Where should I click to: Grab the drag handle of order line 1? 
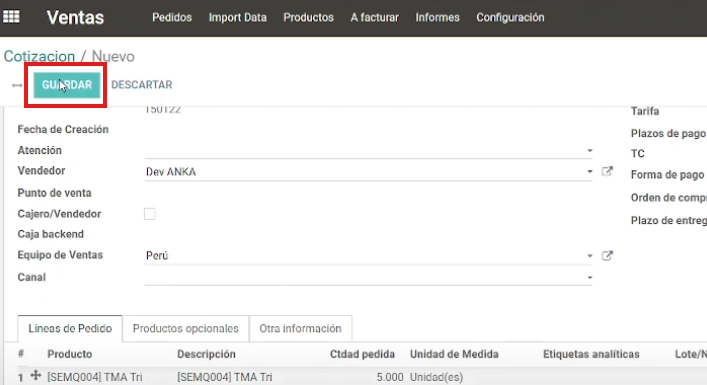(36, 375)
